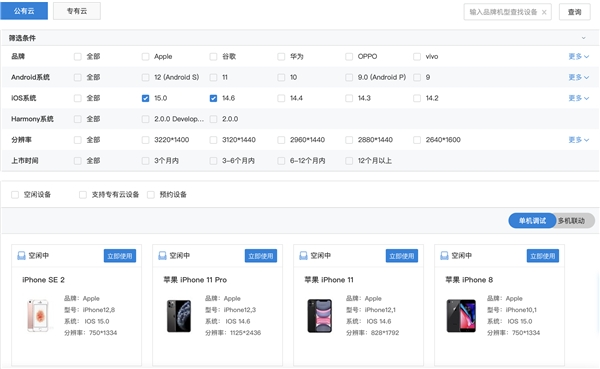
Task: Uncheck the iOS 14.6 checkbox
Action: 213,98
